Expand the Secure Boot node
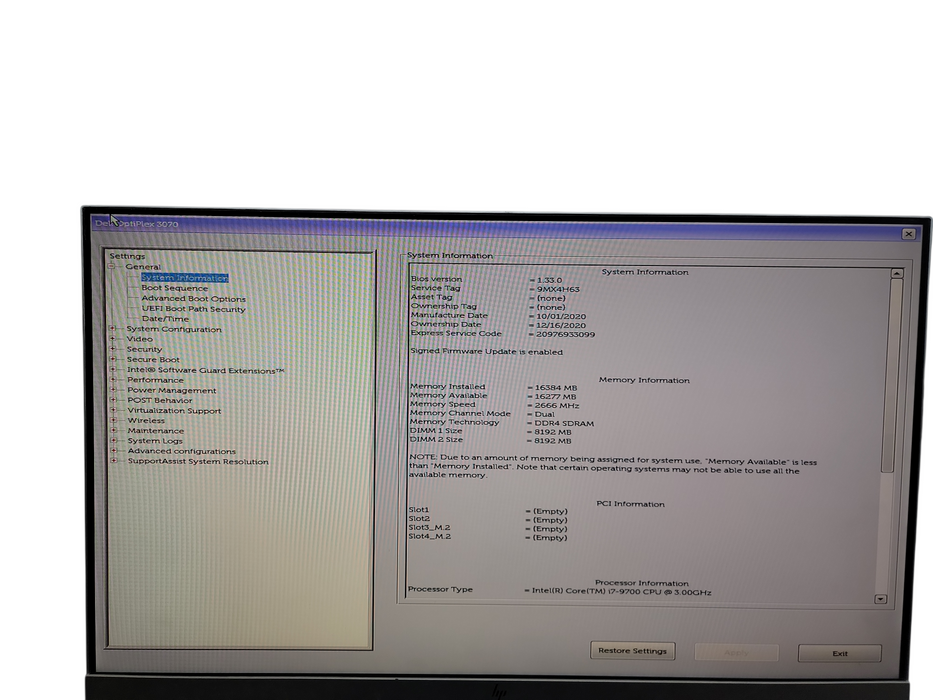 pos(112,359)
